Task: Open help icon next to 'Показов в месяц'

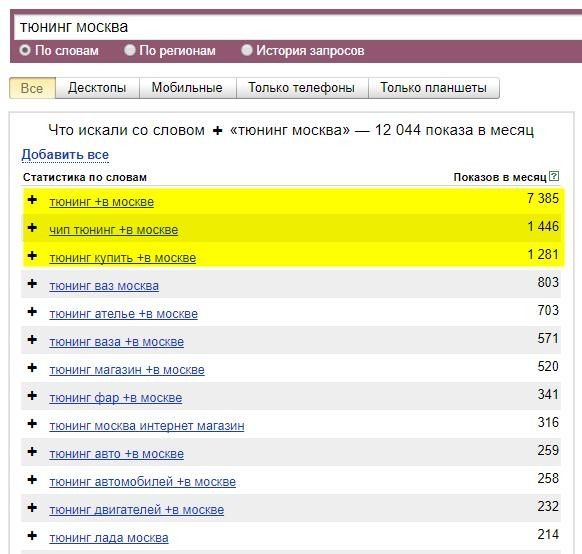Action: tap(553, 176)
